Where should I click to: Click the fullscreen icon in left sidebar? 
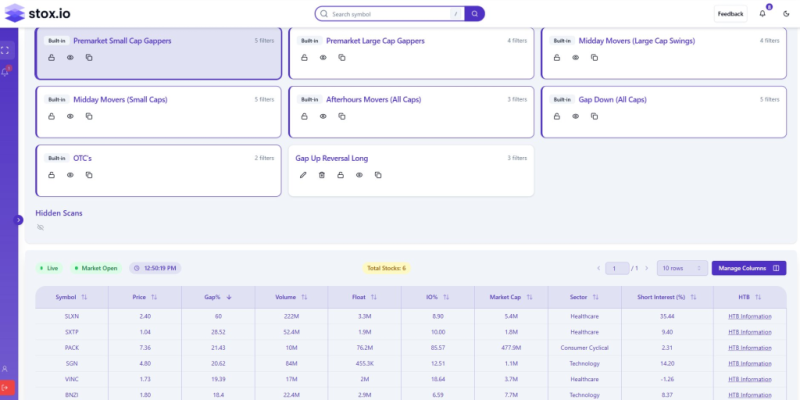6,49
